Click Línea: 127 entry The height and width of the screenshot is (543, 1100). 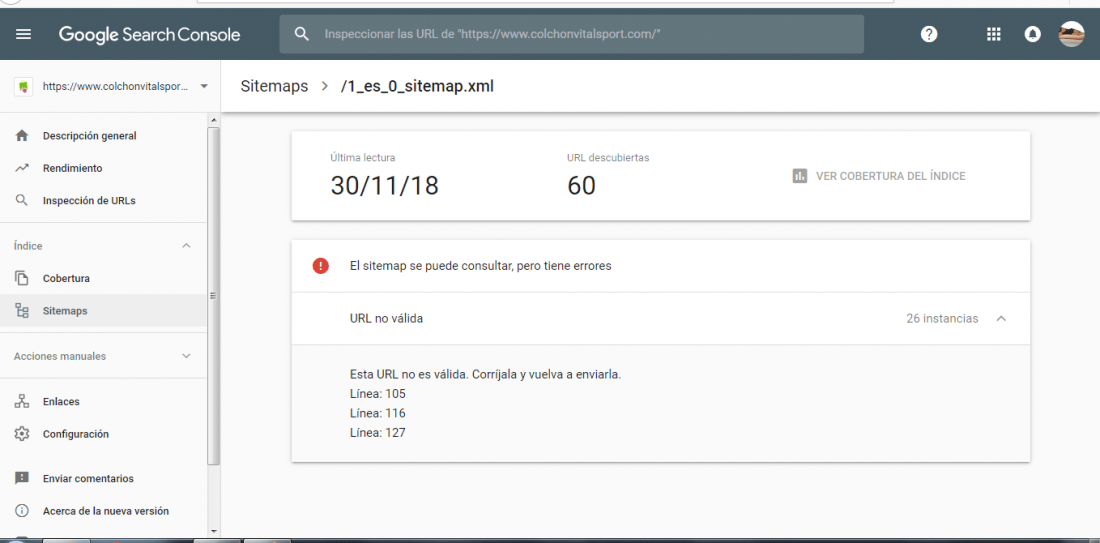click(x=378, y=433)
